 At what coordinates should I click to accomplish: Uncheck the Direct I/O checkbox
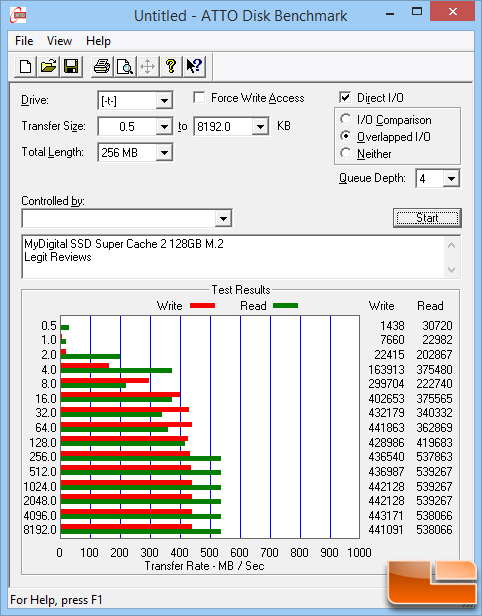pyautogui.click(x=345, y=97)
